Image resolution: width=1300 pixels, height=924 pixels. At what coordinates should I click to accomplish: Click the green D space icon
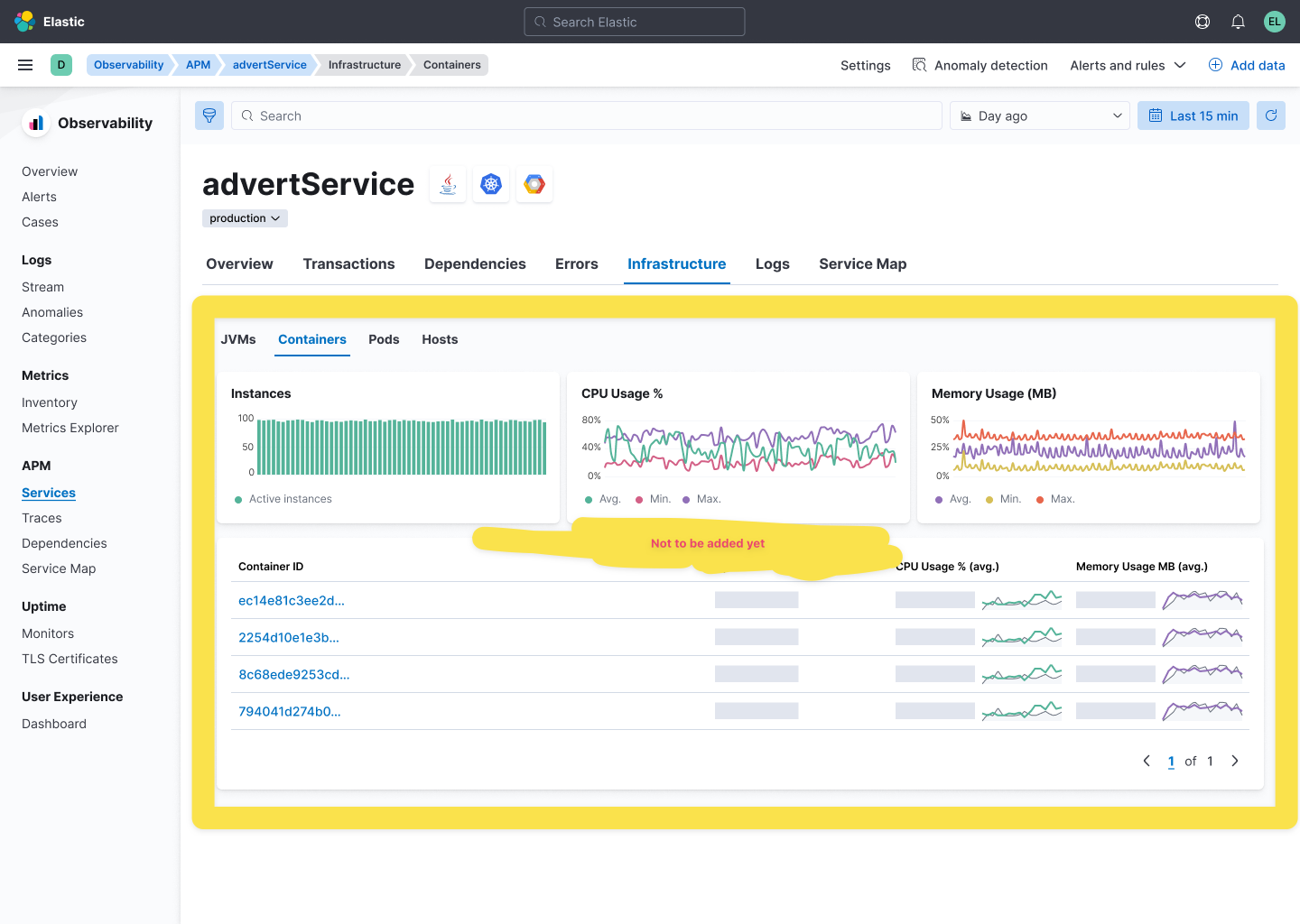[60, 64]
